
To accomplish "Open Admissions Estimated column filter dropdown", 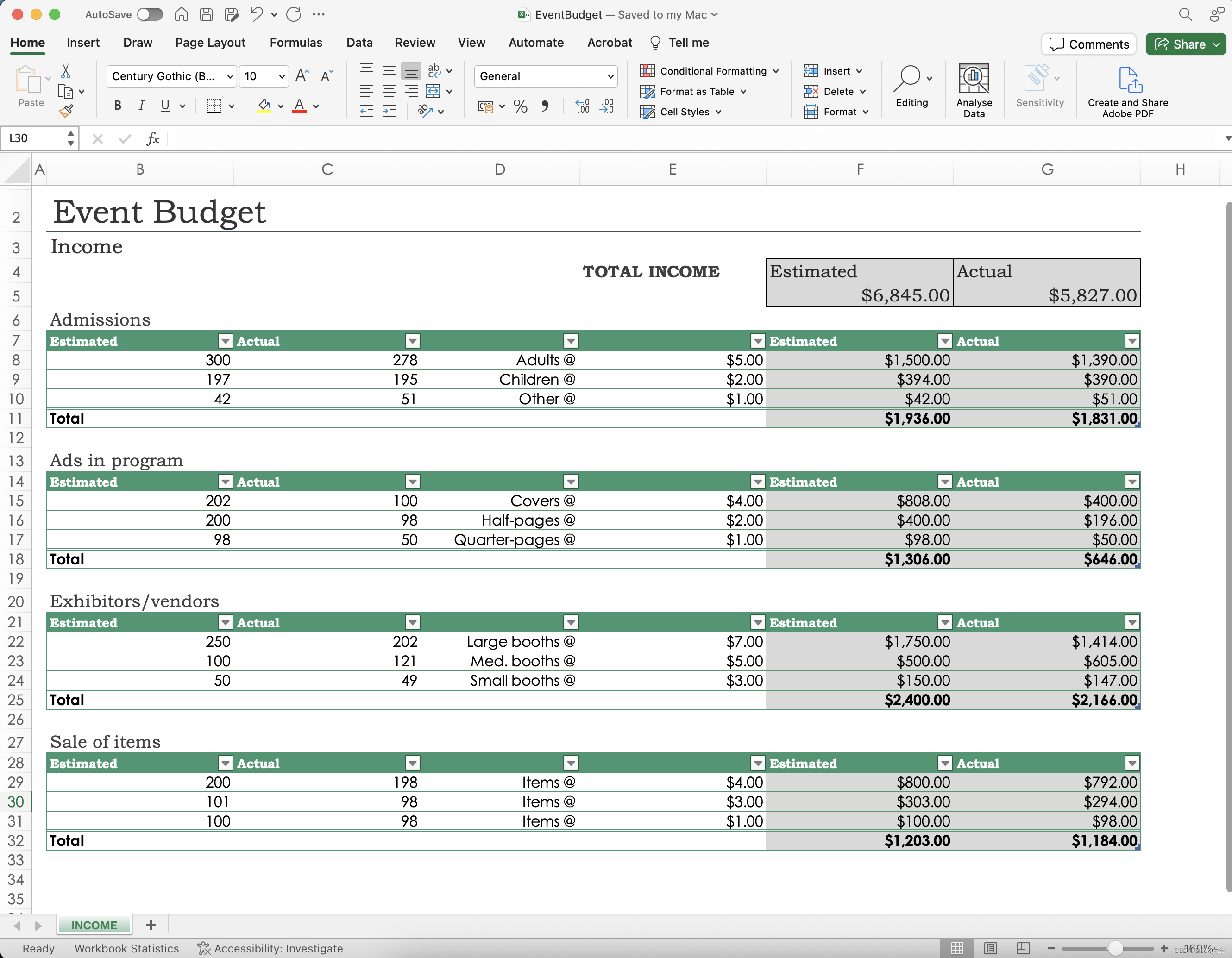I will (x=225, y=341).
